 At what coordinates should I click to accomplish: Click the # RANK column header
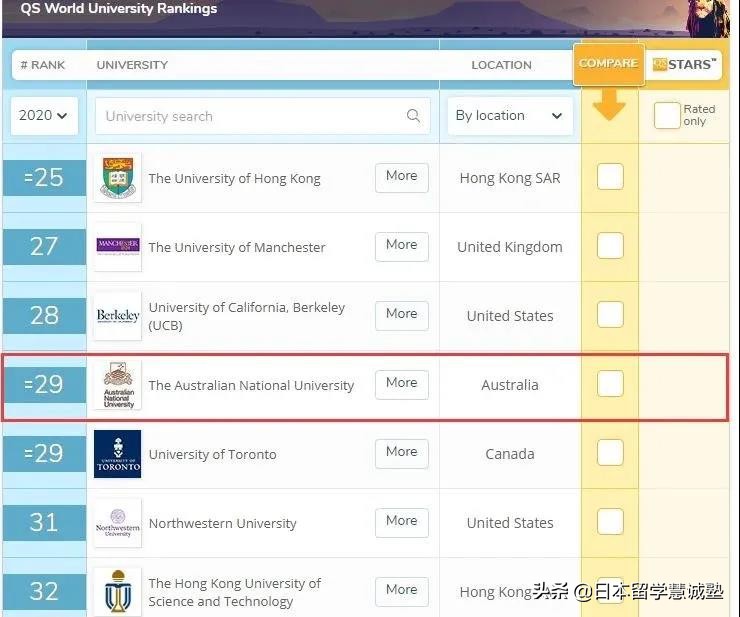[43, 65]
